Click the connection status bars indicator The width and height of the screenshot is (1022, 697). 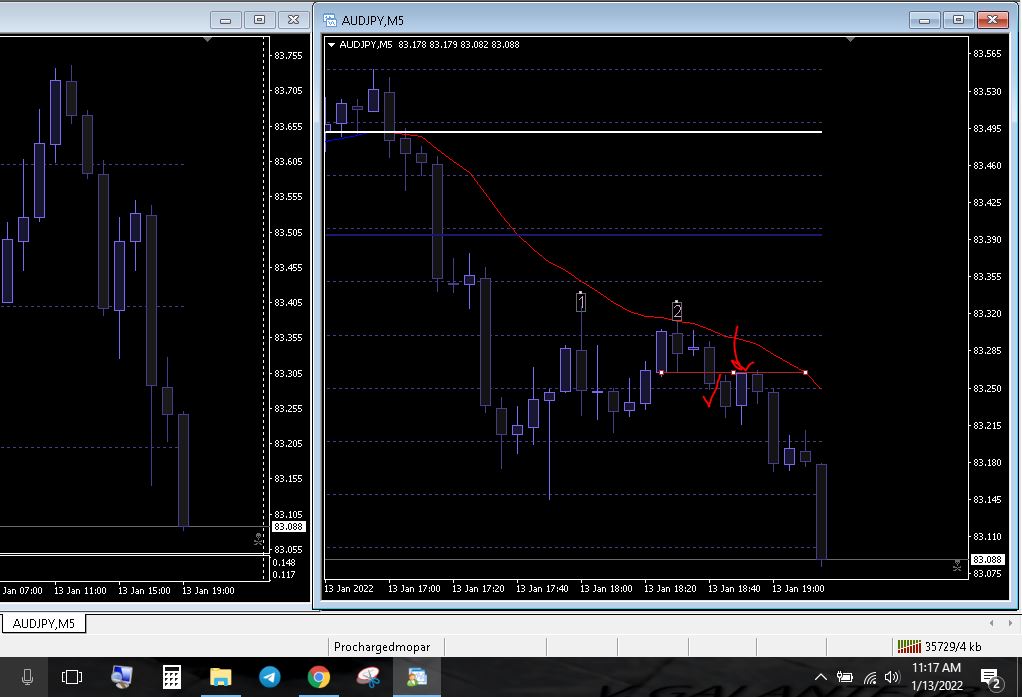click(909, 646)
